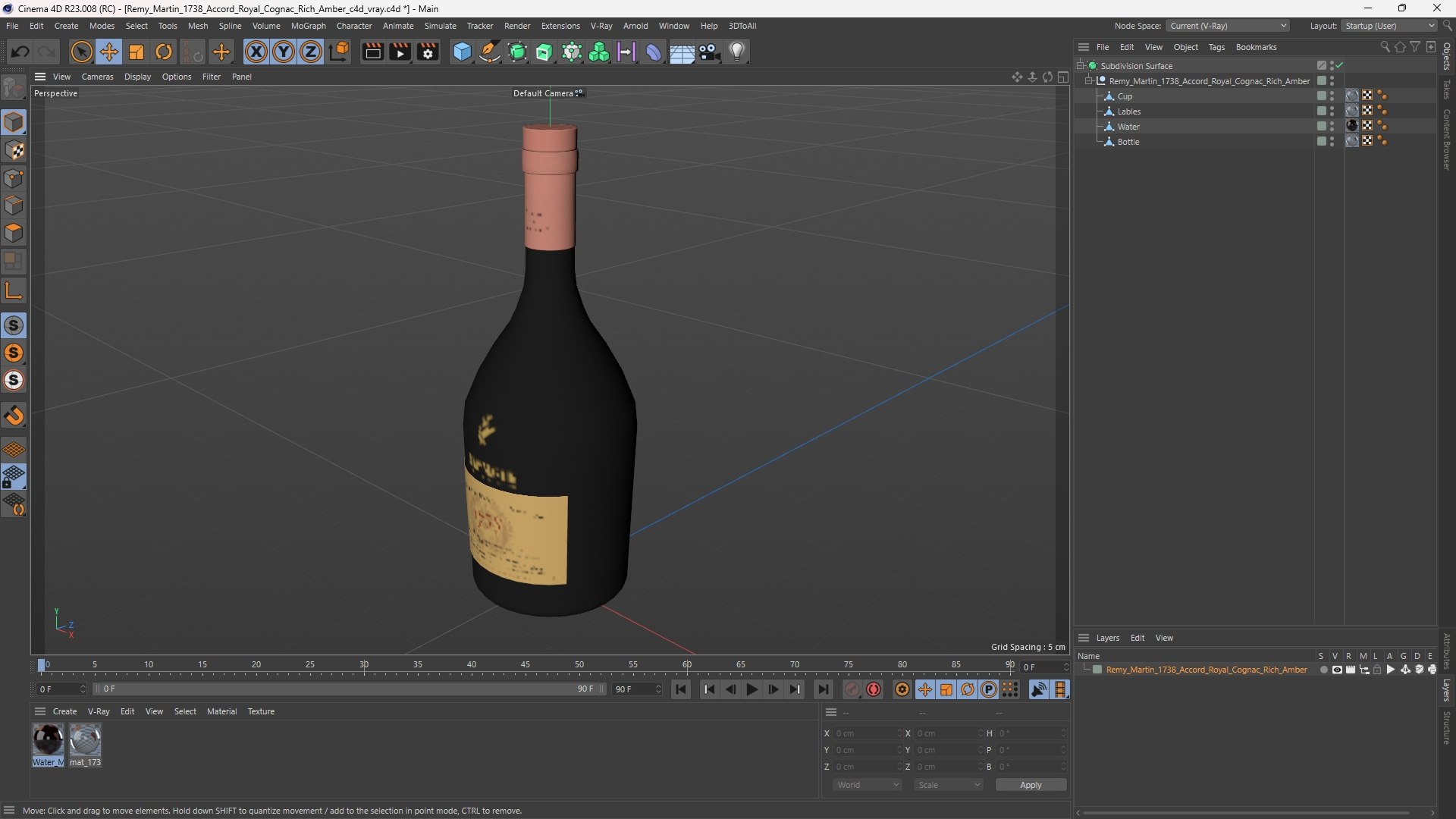
Task: Activate the Move tool
Action: (x=109, y=52)
